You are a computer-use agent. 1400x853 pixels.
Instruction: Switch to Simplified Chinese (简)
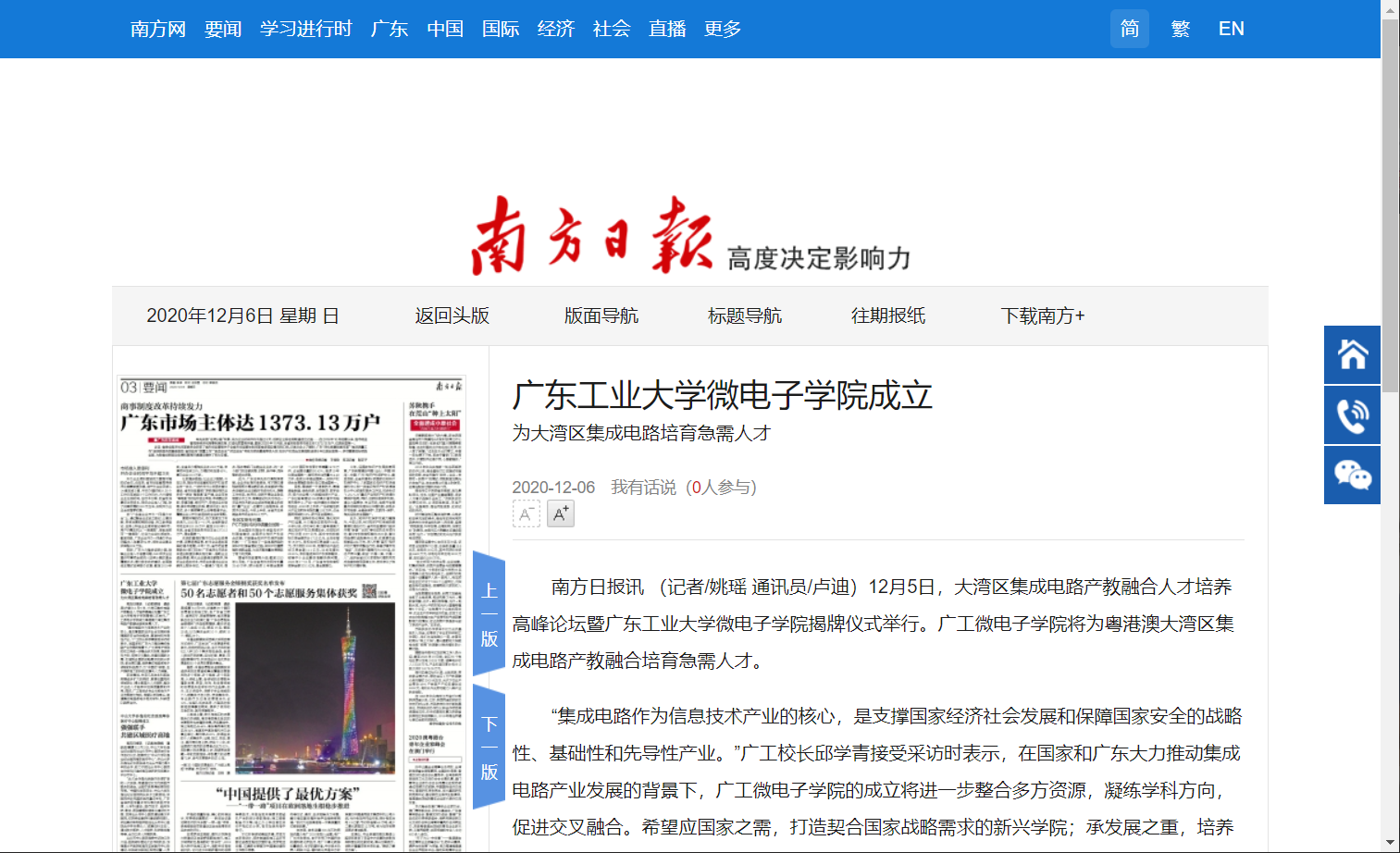tap(1129, 29)
